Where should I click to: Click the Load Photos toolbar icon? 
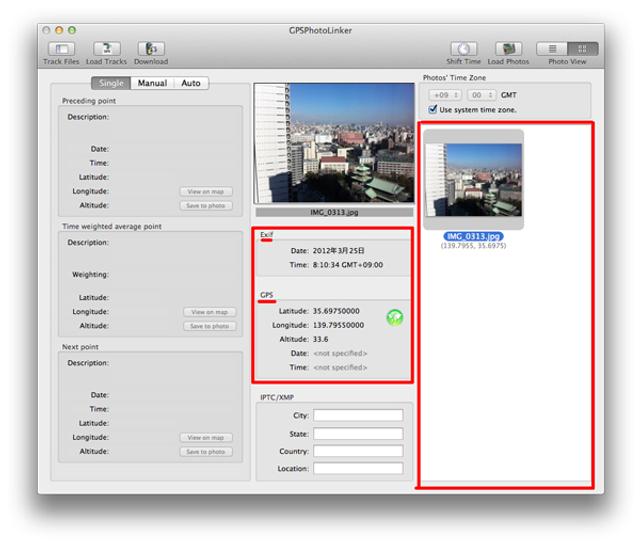click(x=509, y=49)
